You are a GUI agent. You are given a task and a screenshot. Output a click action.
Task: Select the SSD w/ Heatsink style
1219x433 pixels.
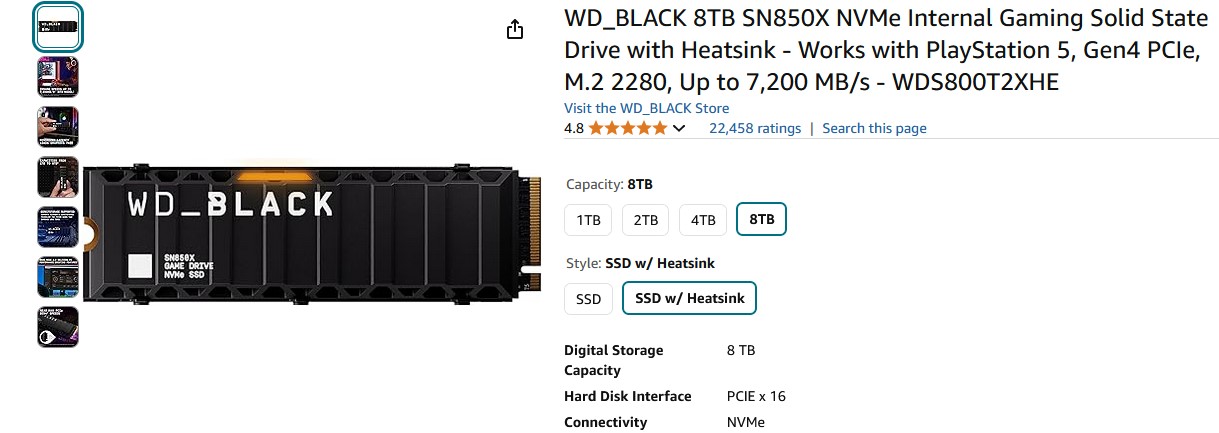click(689, 299)
